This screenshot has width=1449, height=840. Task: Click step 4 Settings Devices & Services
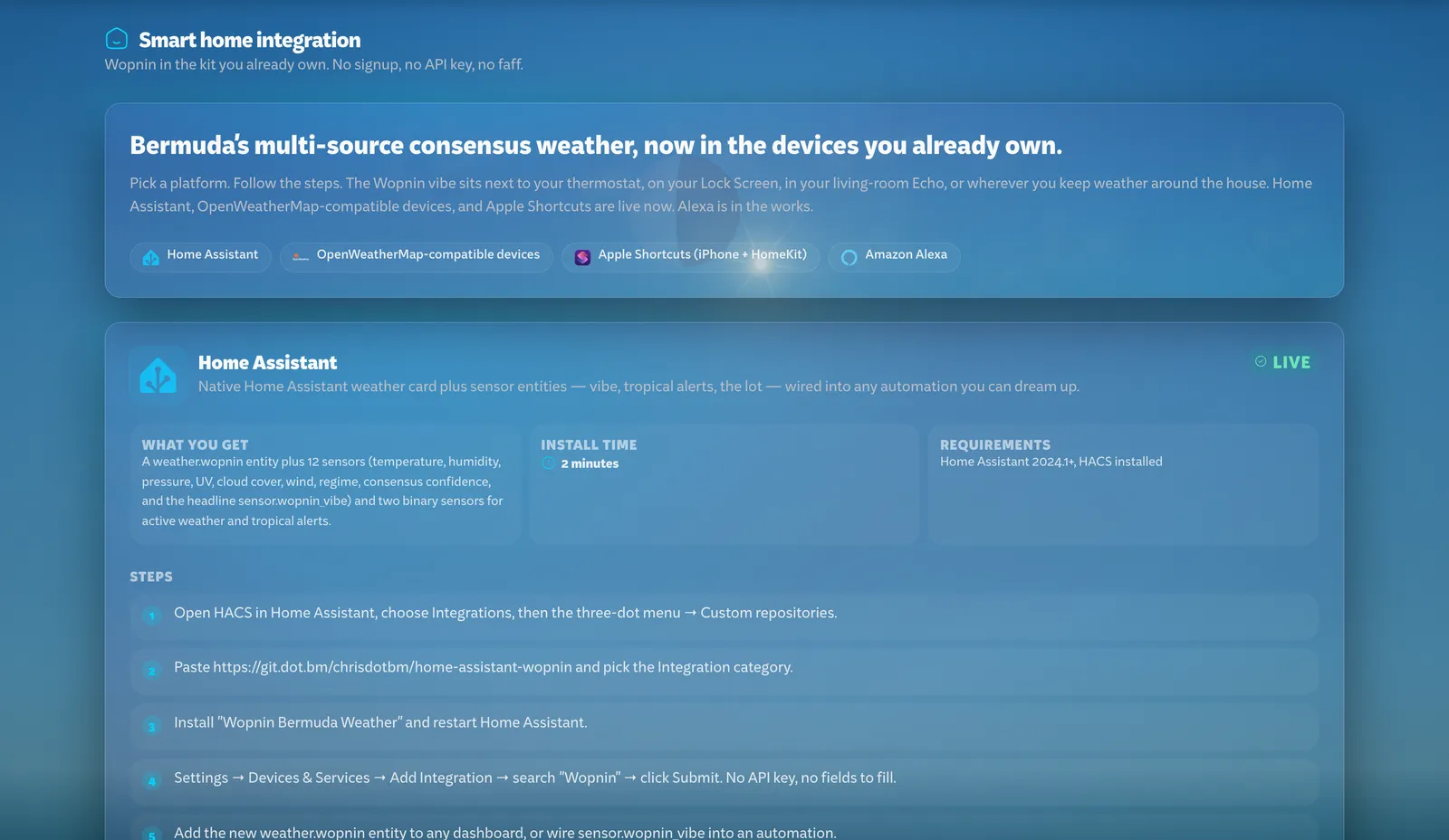click(724, 780)
